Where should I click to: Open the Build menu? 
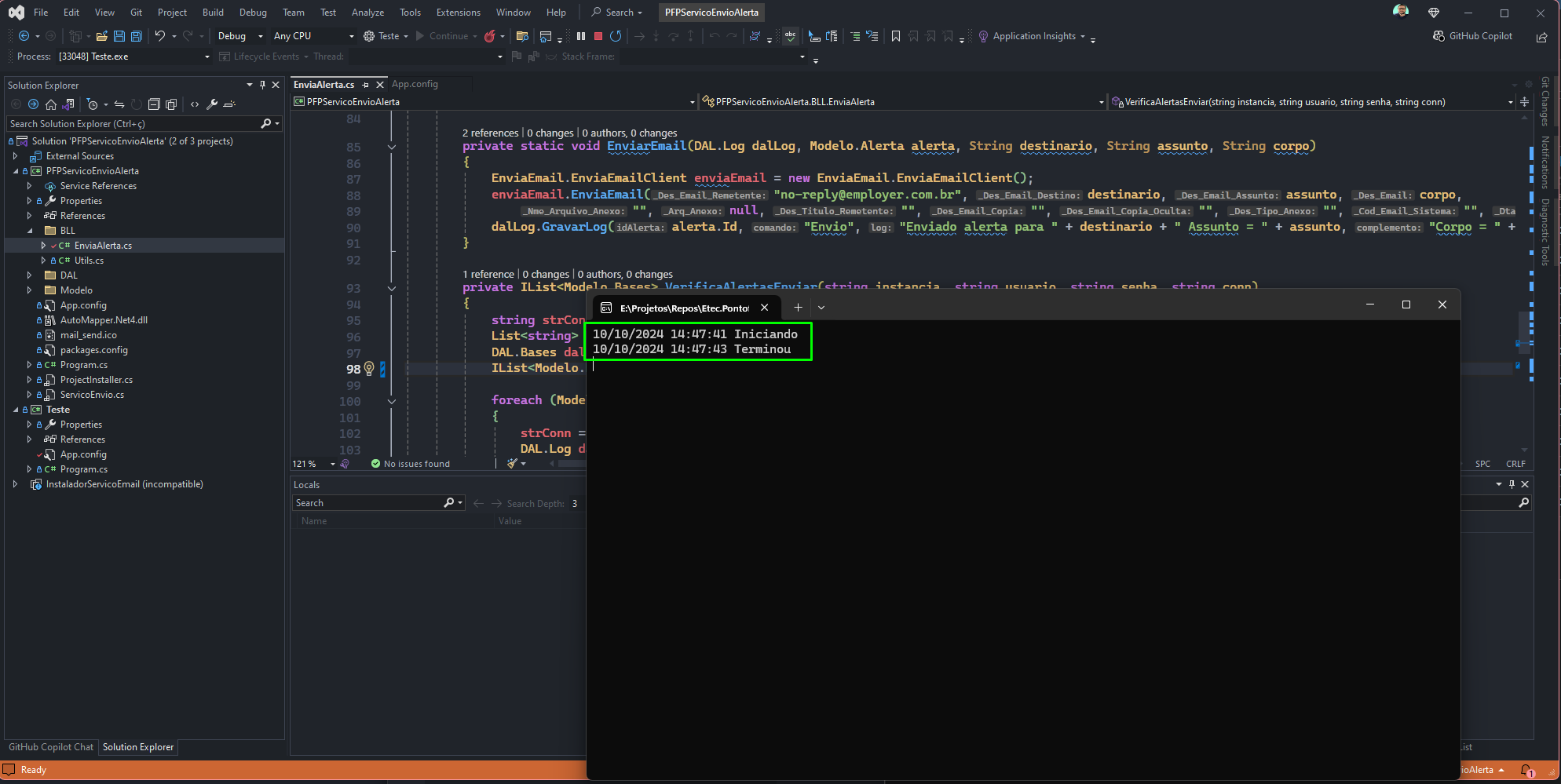coord(213,13)
